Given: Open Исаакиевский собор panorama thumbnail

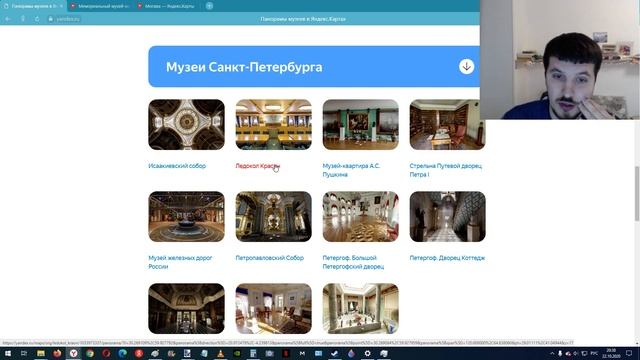Looking at the screenshot, I should click(187, 124).
